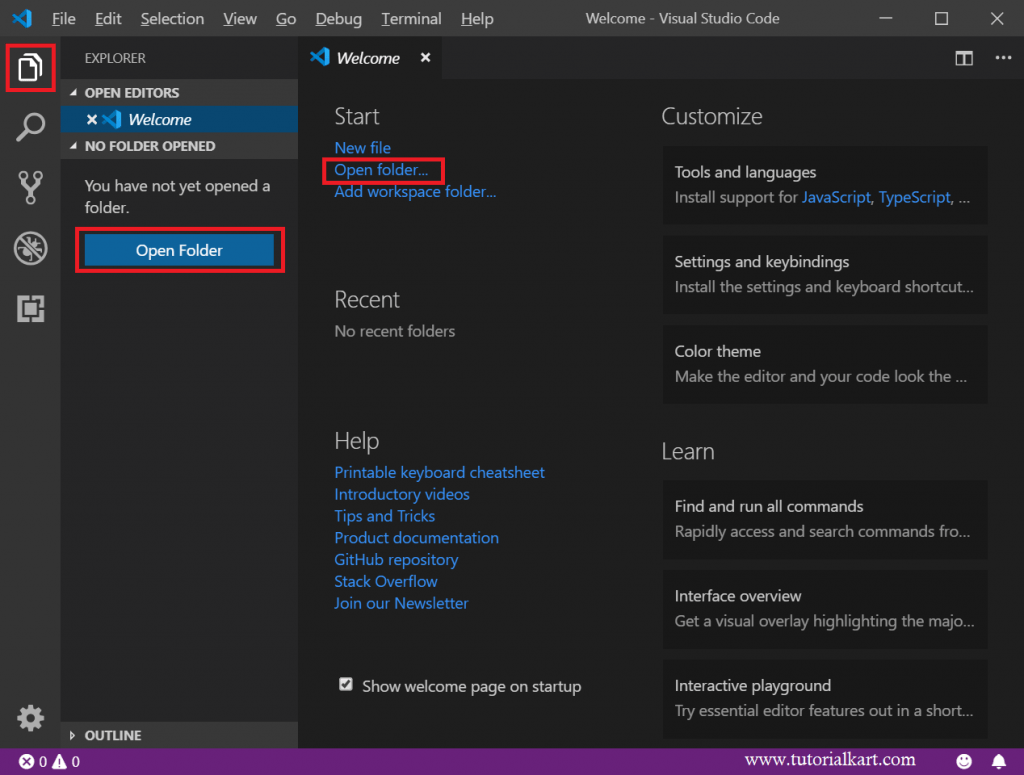This screenshot has width=1024, height=775.
Task: Select the Debug icon in activity bar
Action: [x=30, y=248]
